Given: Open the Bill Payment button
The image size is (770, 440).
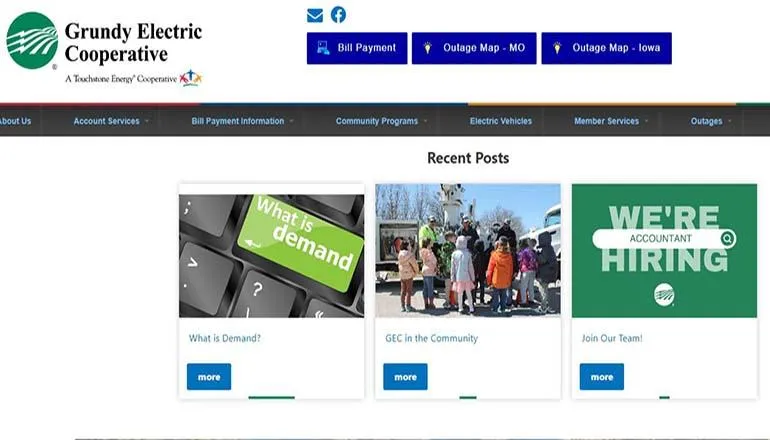Looking at the screenshot, I should point(357,48).
